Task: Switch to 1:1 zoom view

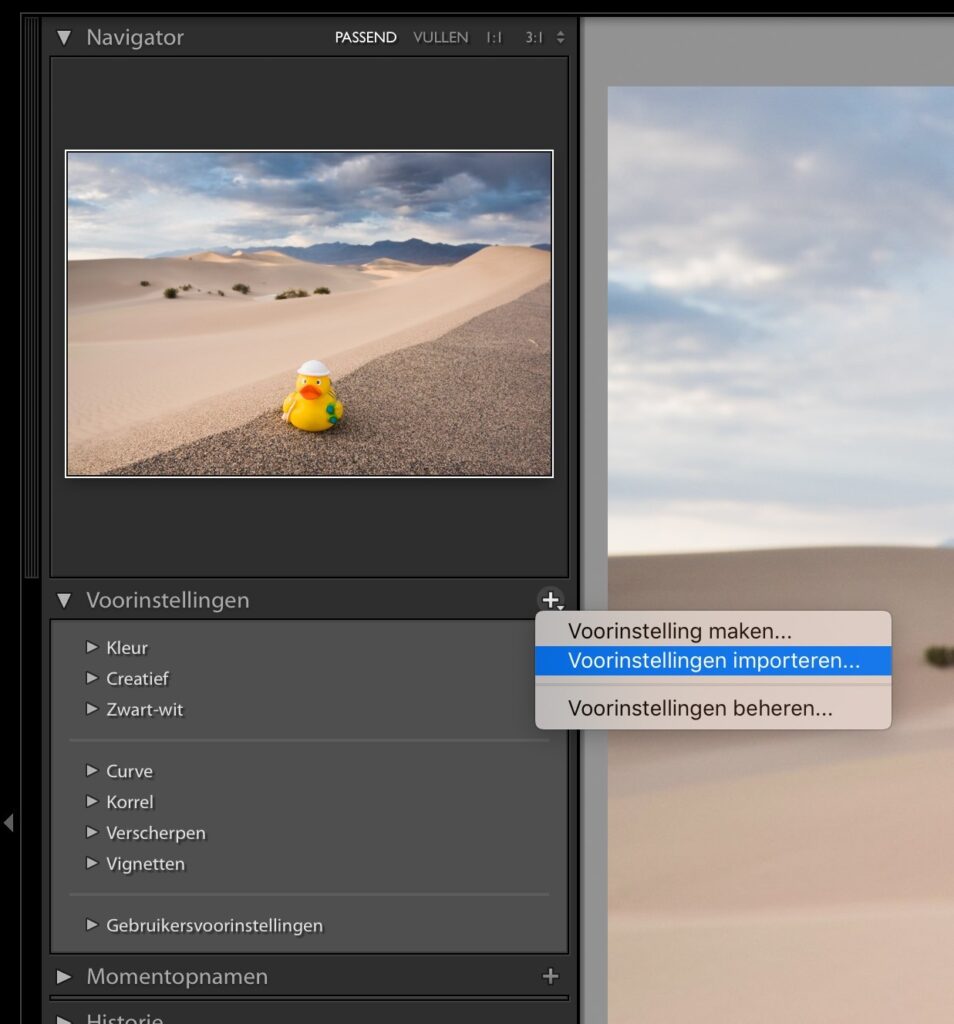Action: pos(492,37)
